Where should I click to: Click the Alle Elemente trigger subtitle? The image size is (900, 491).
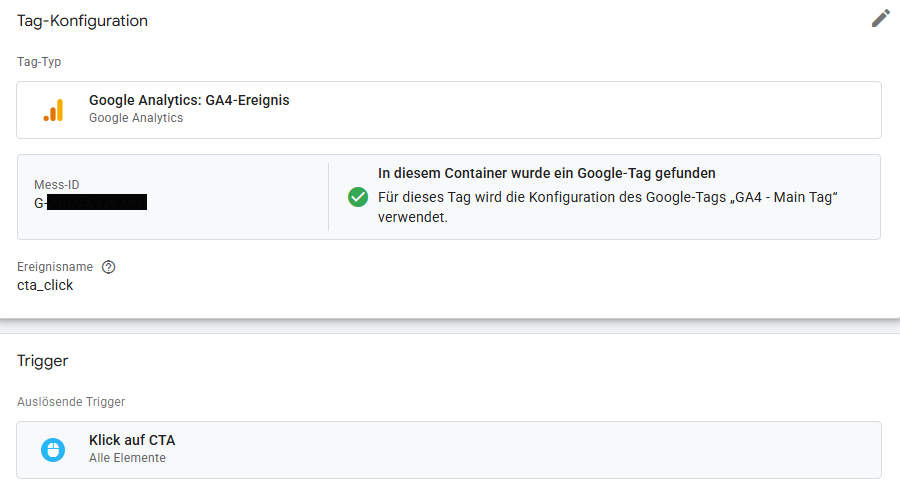point(127,458)
